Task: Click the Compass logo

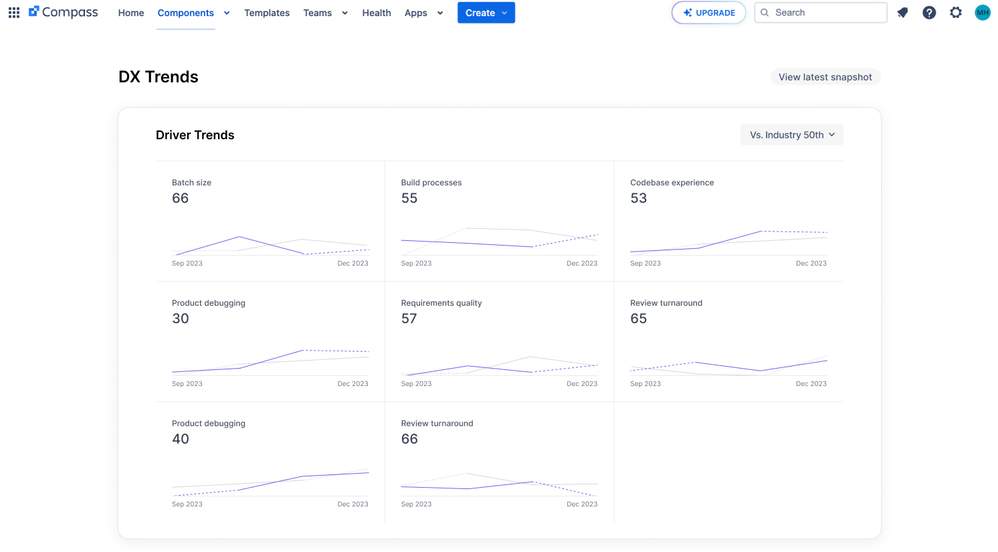Action: (x=63, y=13)
